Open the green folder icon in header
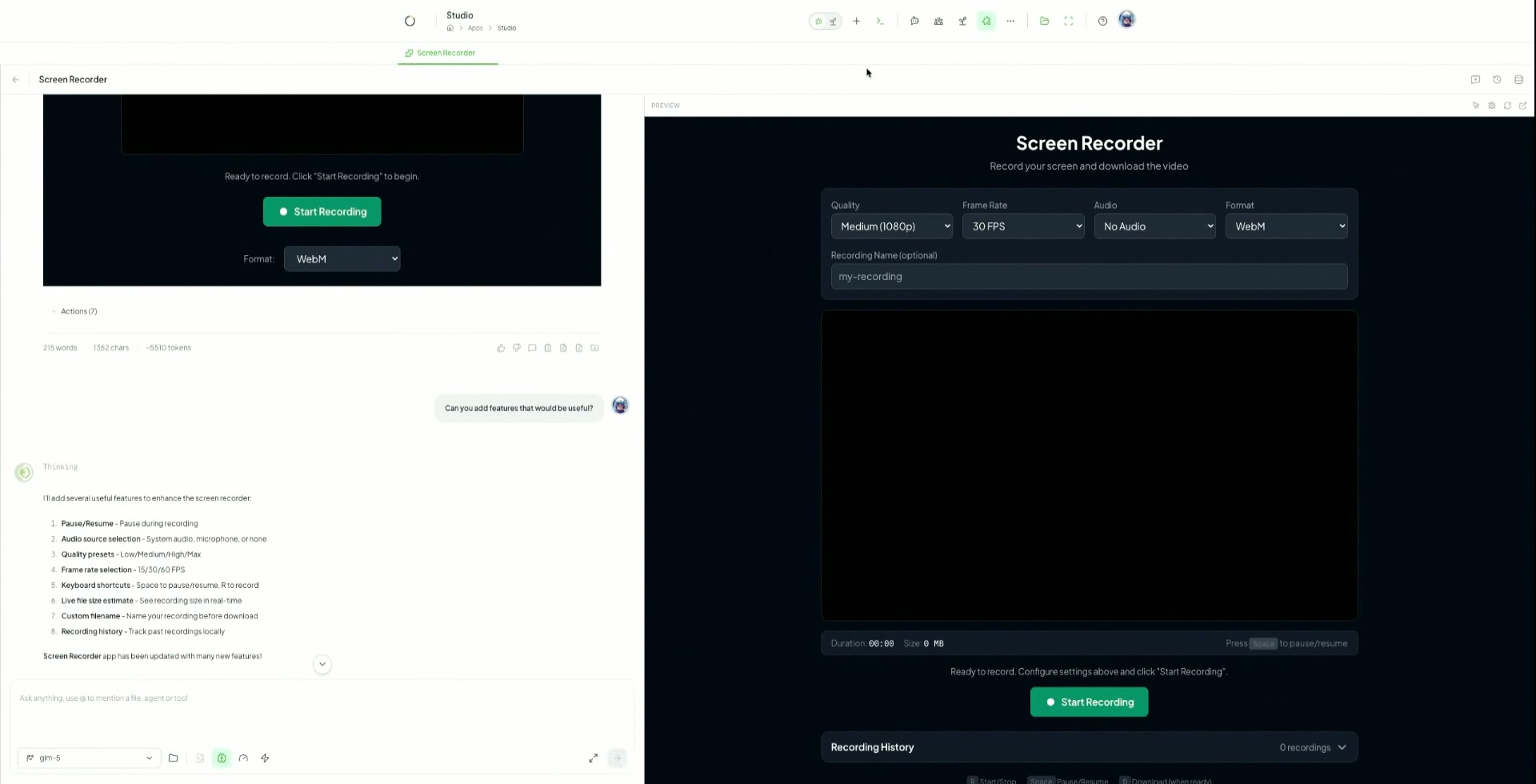Image resolution: width=1536 pixels, height=784 pixels. pyautogui.click(x=1044, y=22)
